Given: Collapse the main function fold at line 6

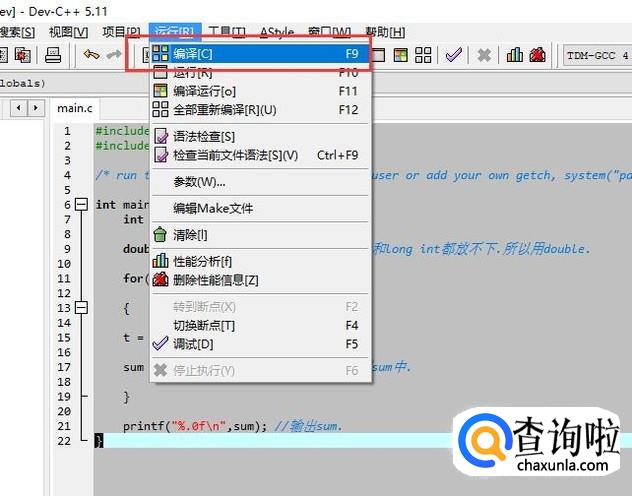Looking at the screenshot, I should (81, 204).
